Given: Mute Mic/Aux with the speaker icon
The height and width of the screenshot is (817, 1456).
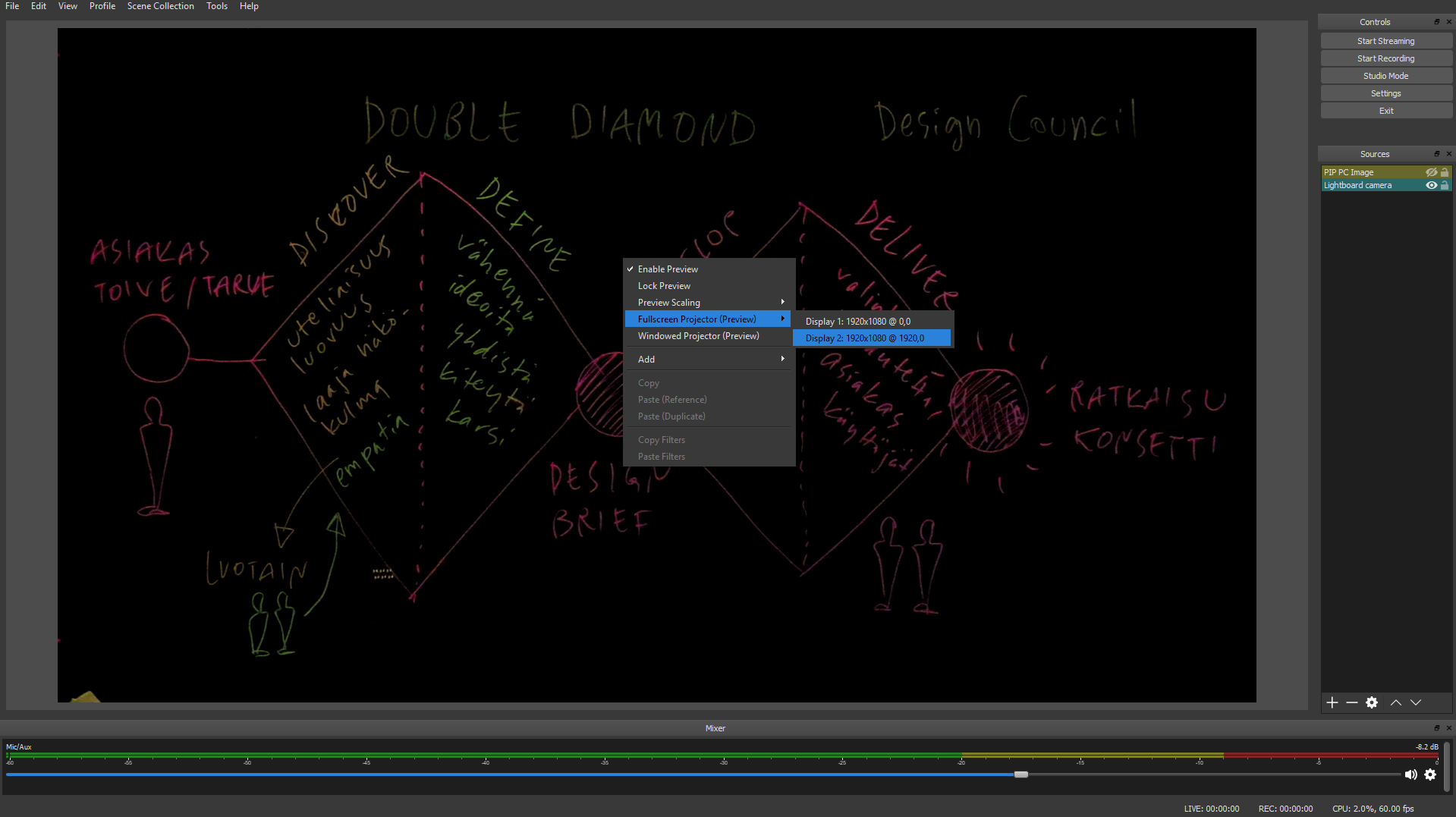Looking at the screenshot, I should coord(1410,775).
